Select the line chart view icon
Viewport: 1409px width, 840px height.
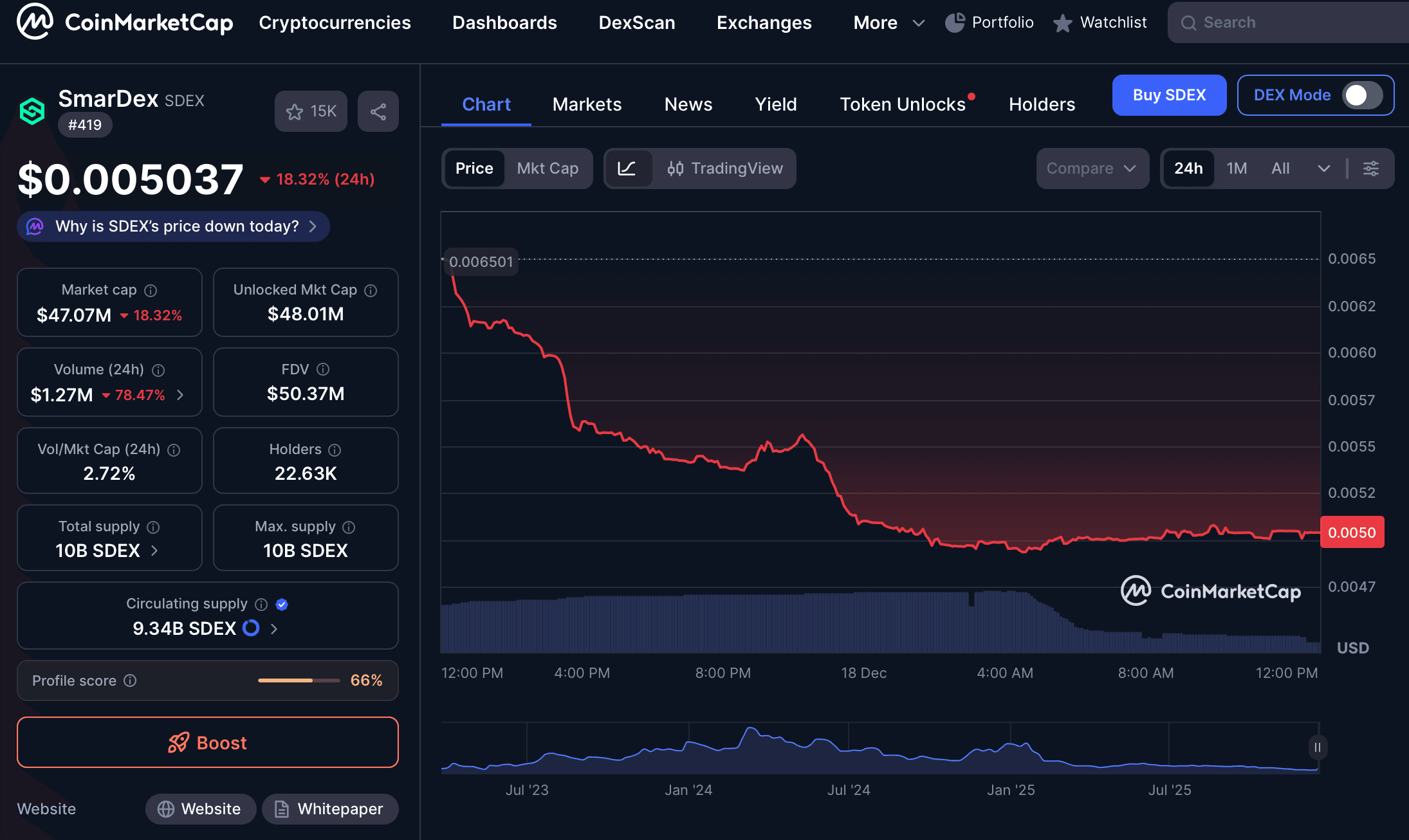tap(629, 169)
